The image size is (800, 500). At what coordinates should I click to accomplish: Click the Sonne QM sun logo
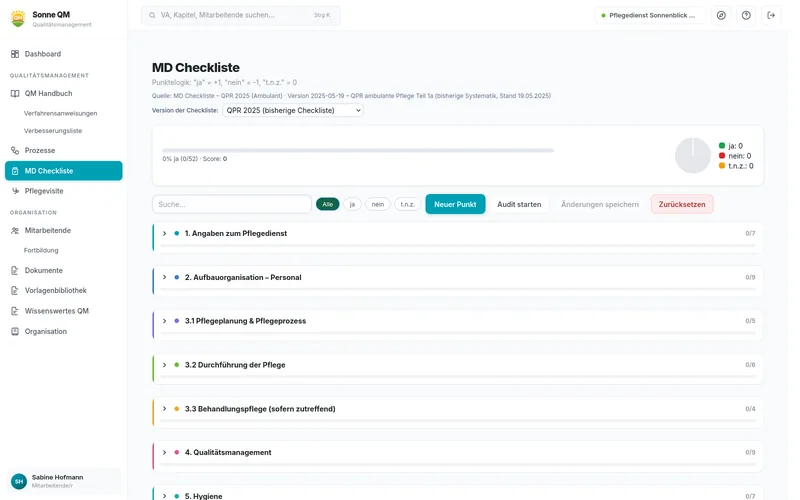[18, 18]
